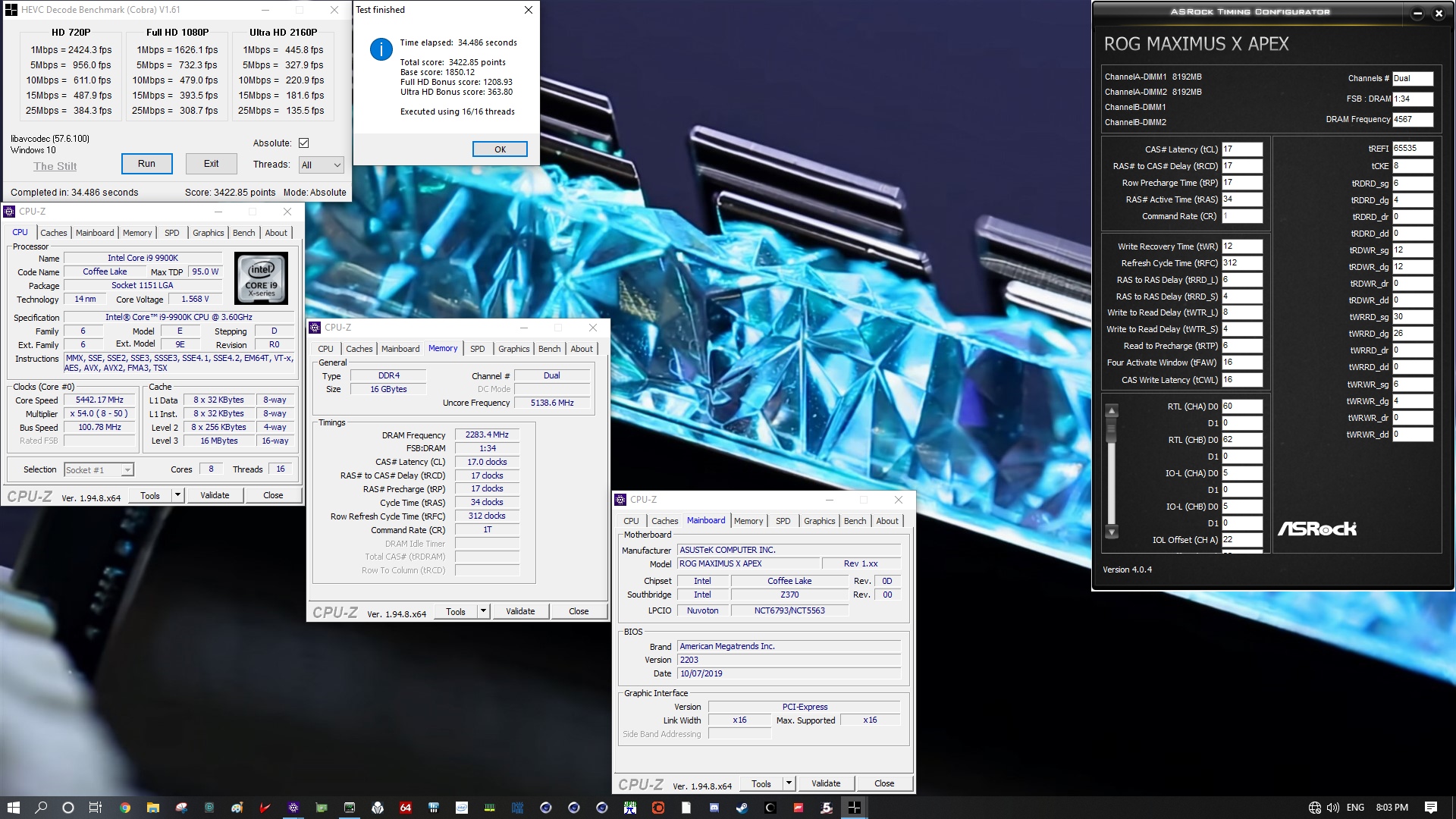Click the CAS# Latency (tCL) field
1456x819 pixels.
pos(1242,149)
